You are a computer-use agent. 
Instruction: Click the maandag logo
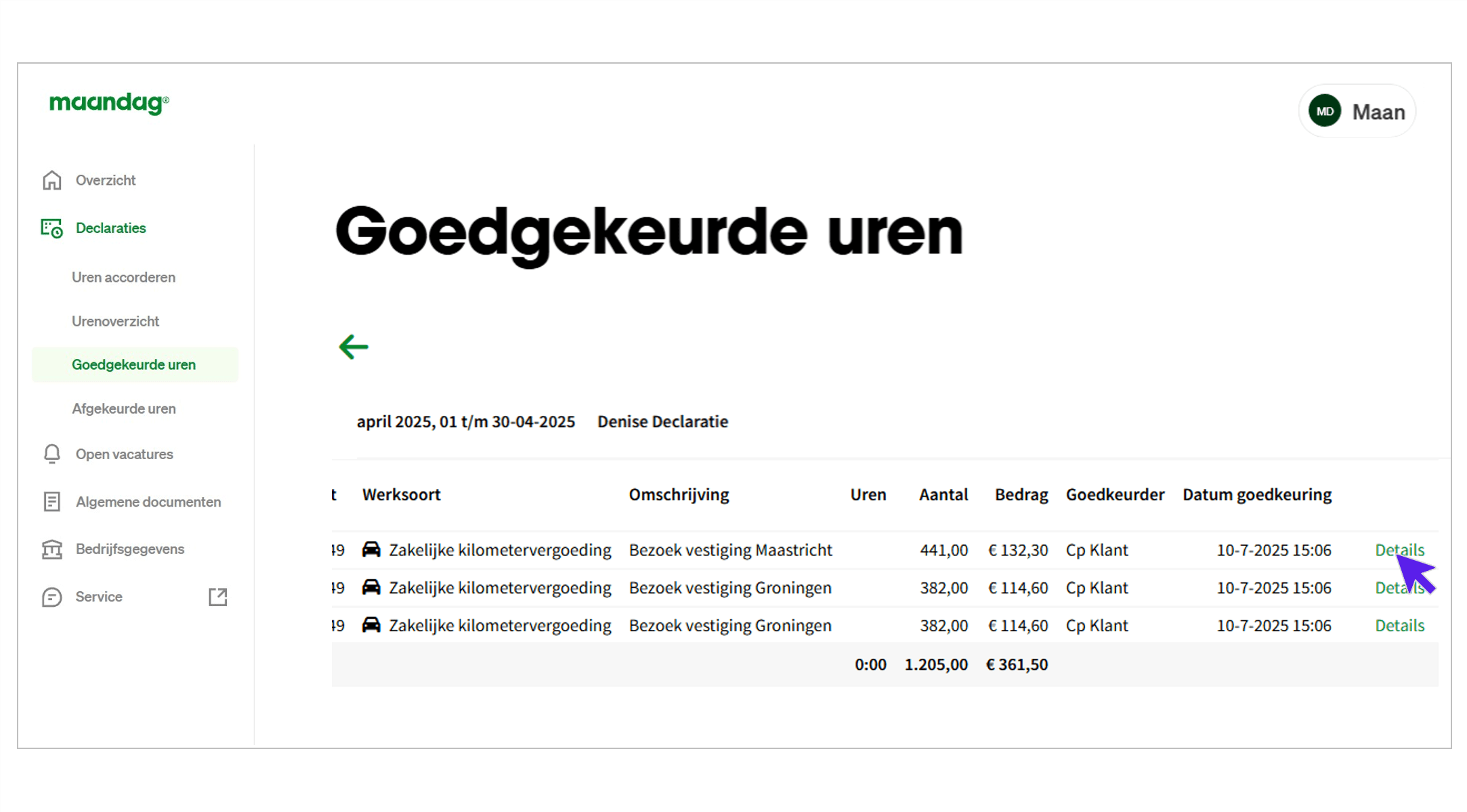pyautogui.click(x=108, y=103)
